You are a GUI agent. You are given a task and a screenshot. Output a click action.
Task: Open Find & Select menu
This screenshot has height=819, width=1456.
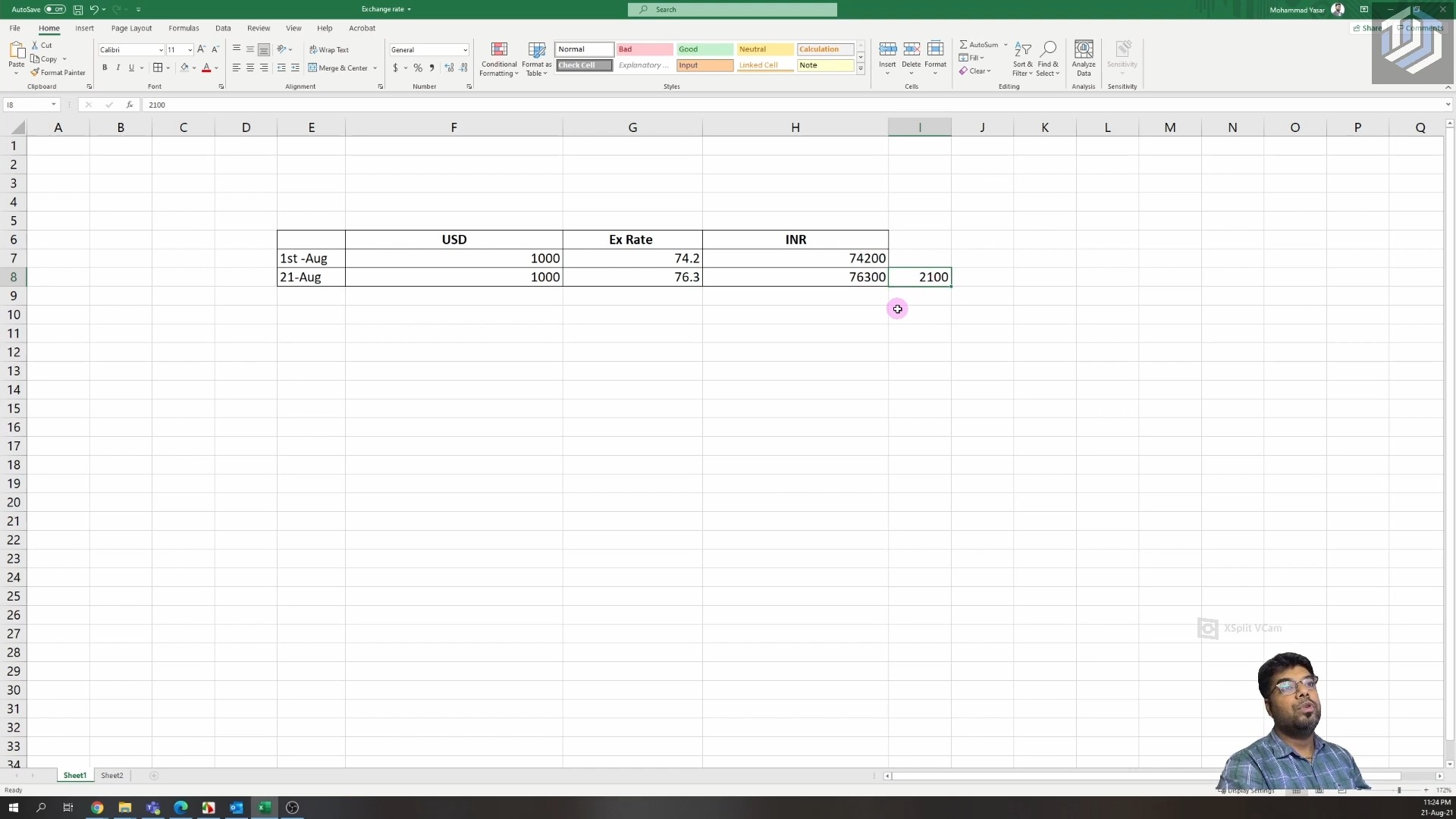click(1047, 59)
